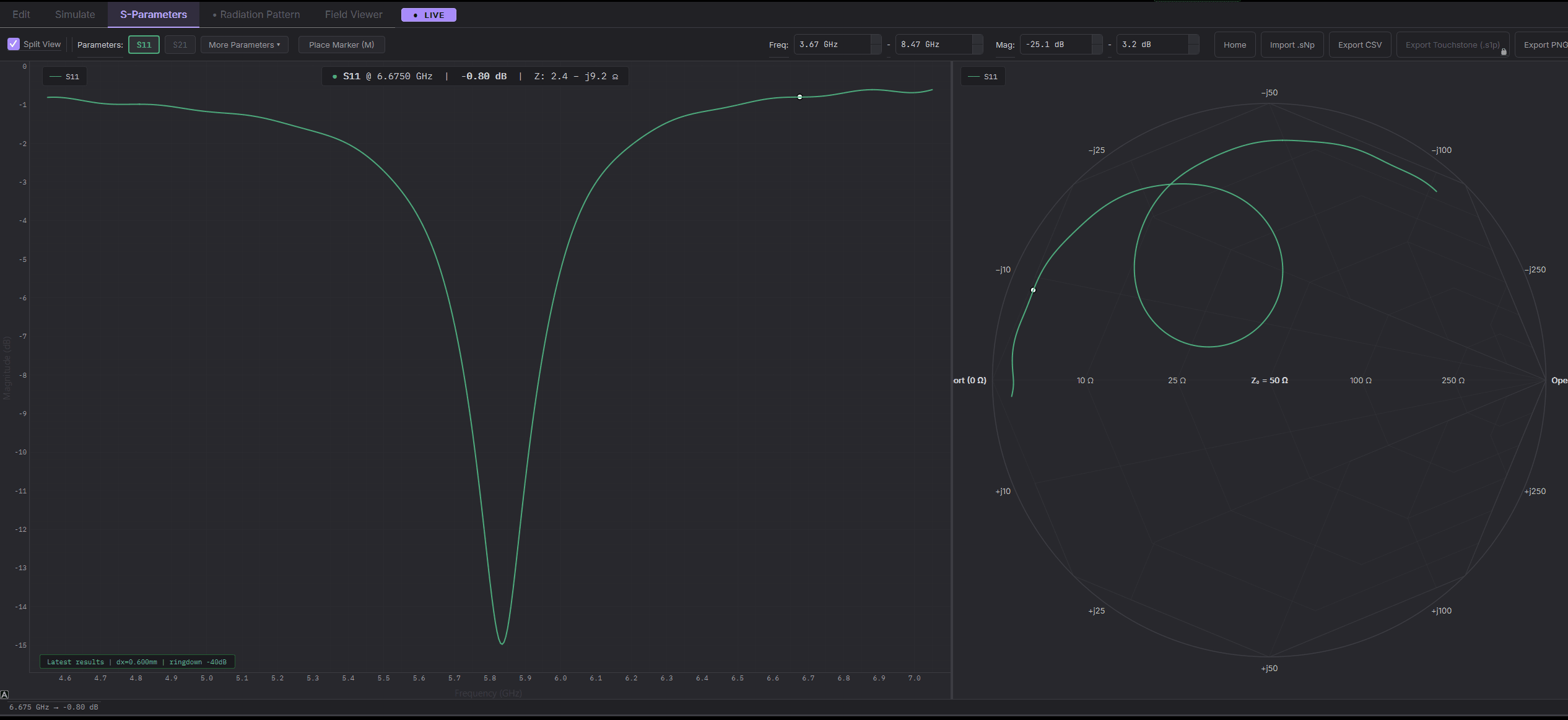Viewport: 1568px width, 720px height.
Task: Select the marker dot on Smith chart trace
Action: click(1033, 290)
